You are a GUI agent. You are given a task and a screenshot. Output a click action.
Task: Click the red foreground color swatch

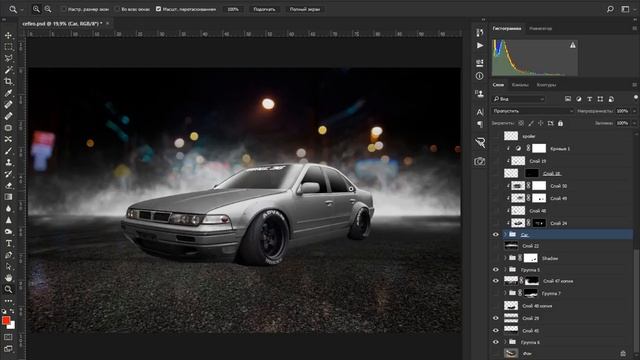[6, 321]
